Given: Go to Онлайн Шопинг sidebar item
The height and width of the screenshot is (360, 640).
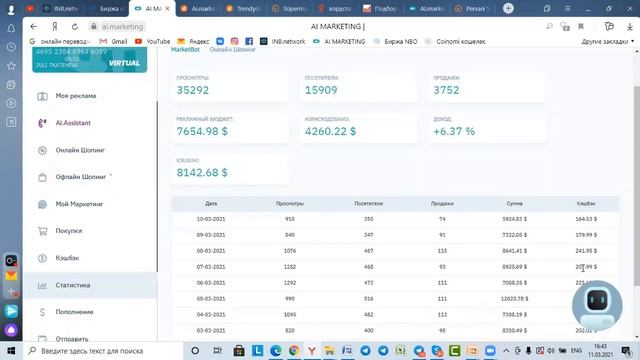Looking at the screenshot, I should click(x=80, y=150).
